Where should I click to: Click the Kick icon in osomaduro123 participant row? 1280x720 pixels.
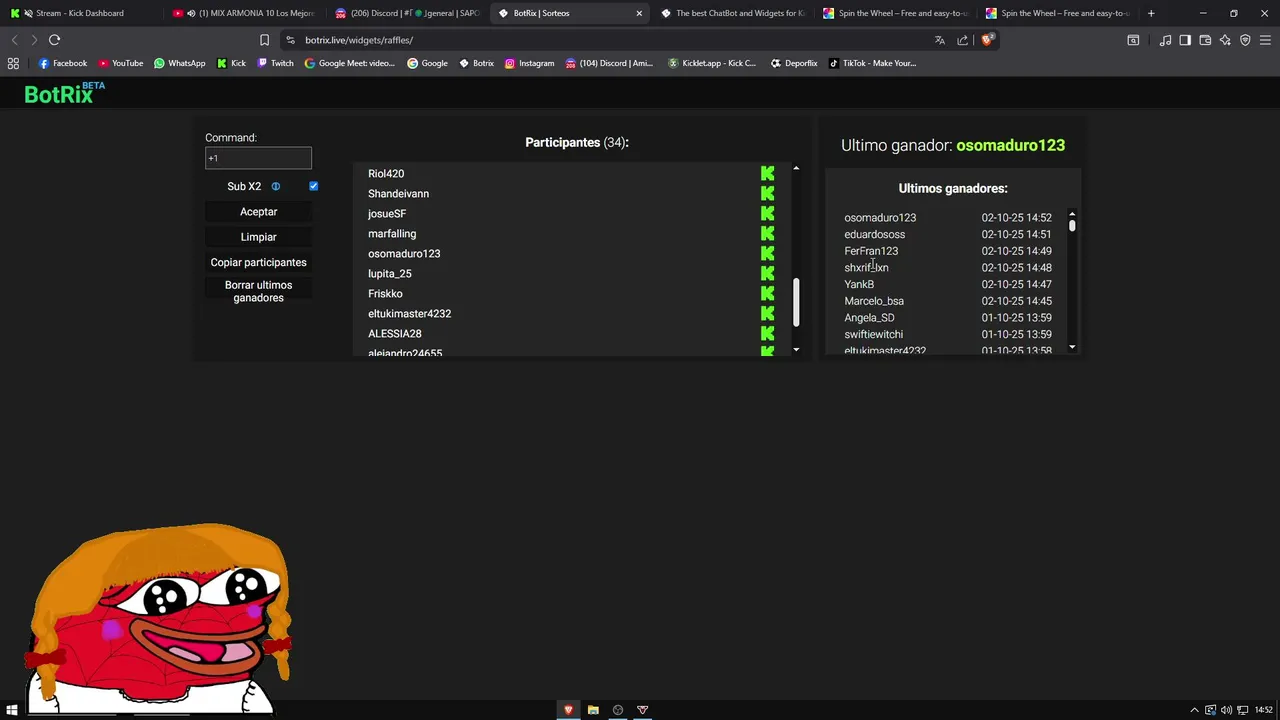[x=767, y=254]
